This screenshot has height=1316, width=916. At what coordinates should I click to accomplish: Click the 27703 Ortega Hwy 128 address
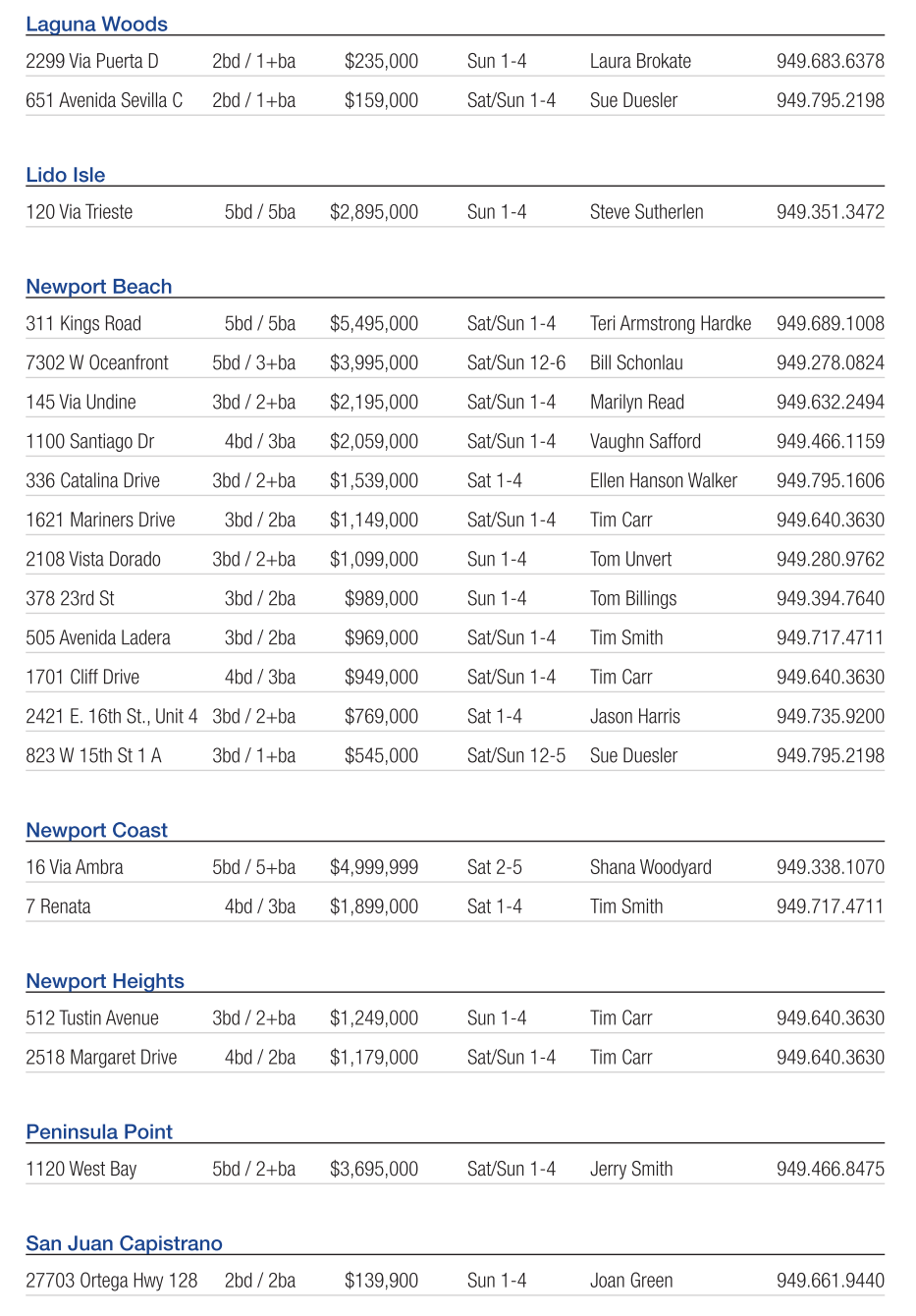[x=111, y=1281]
